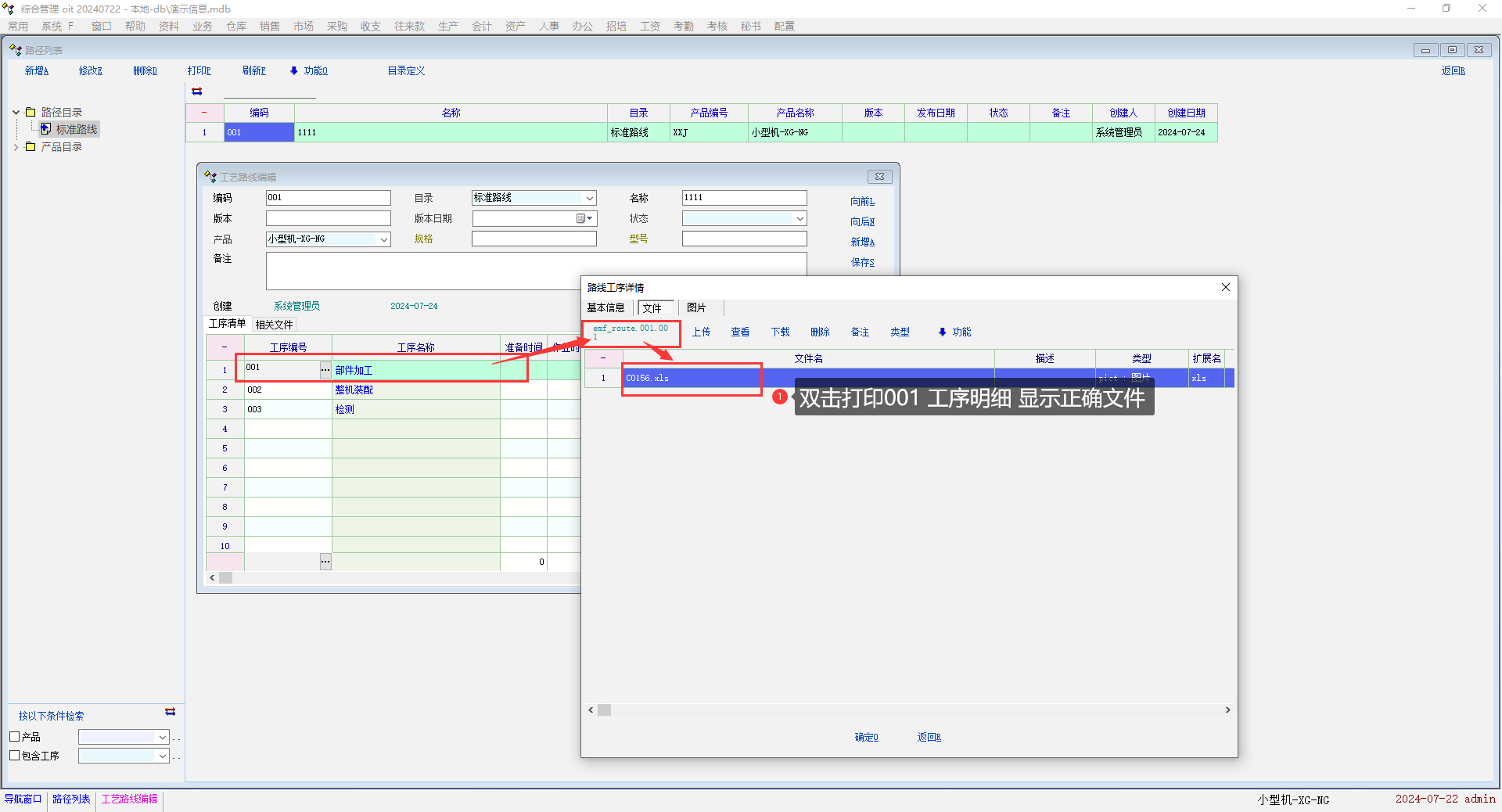Tick the 包含工序 checkbox
This screenshot has height=812, width=1502.
click(x=15, y=756)
